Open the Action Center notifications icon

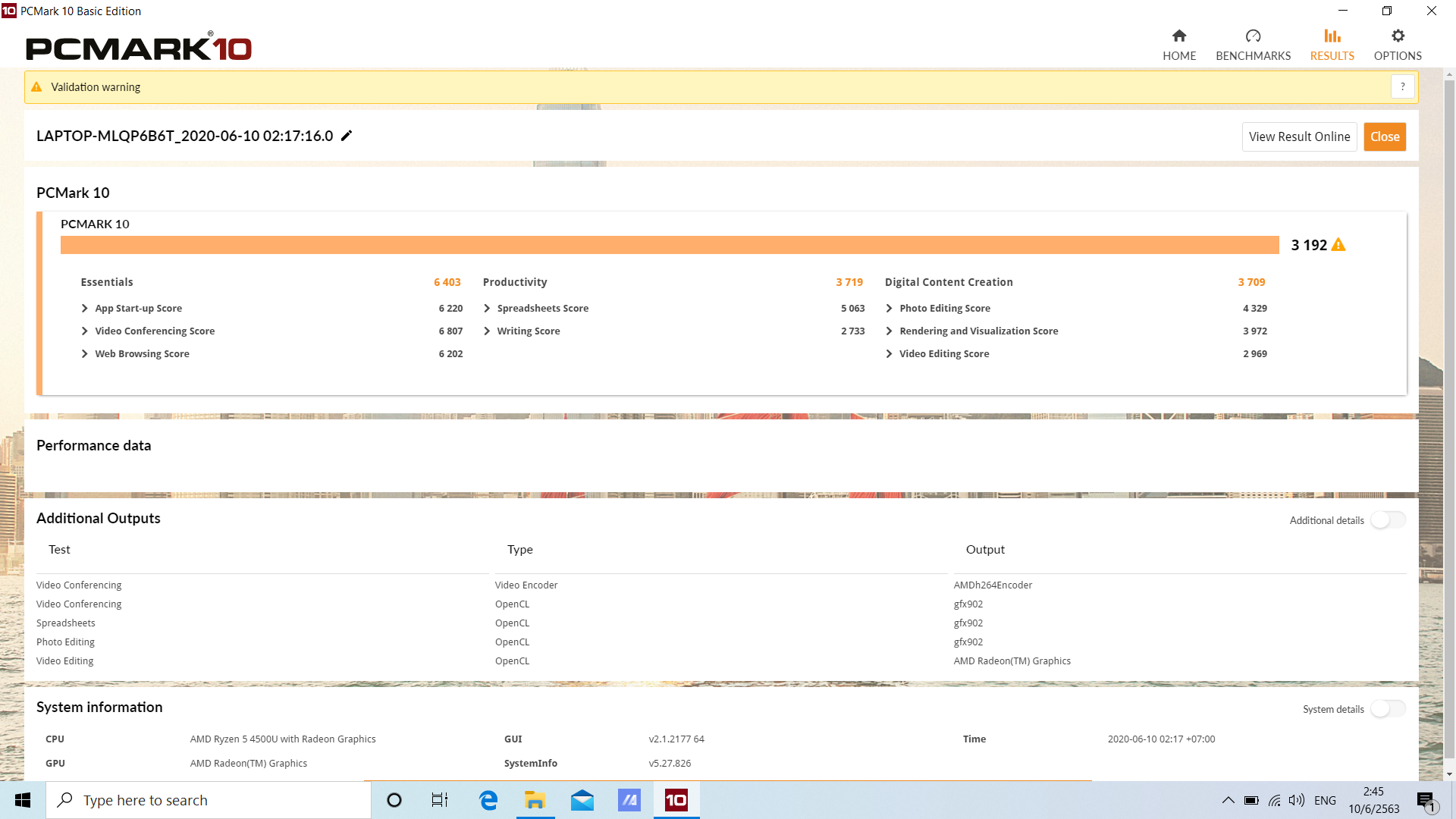(x=1427, y=800)
